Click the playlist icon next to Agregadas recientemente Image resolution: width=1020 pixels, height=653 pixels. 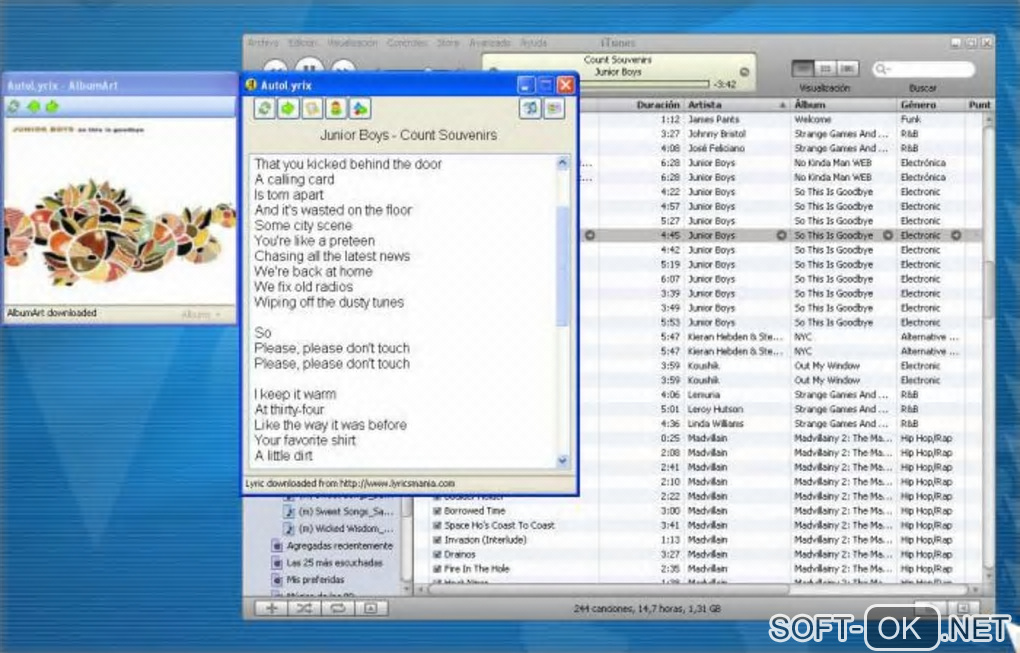coord(277,546)
